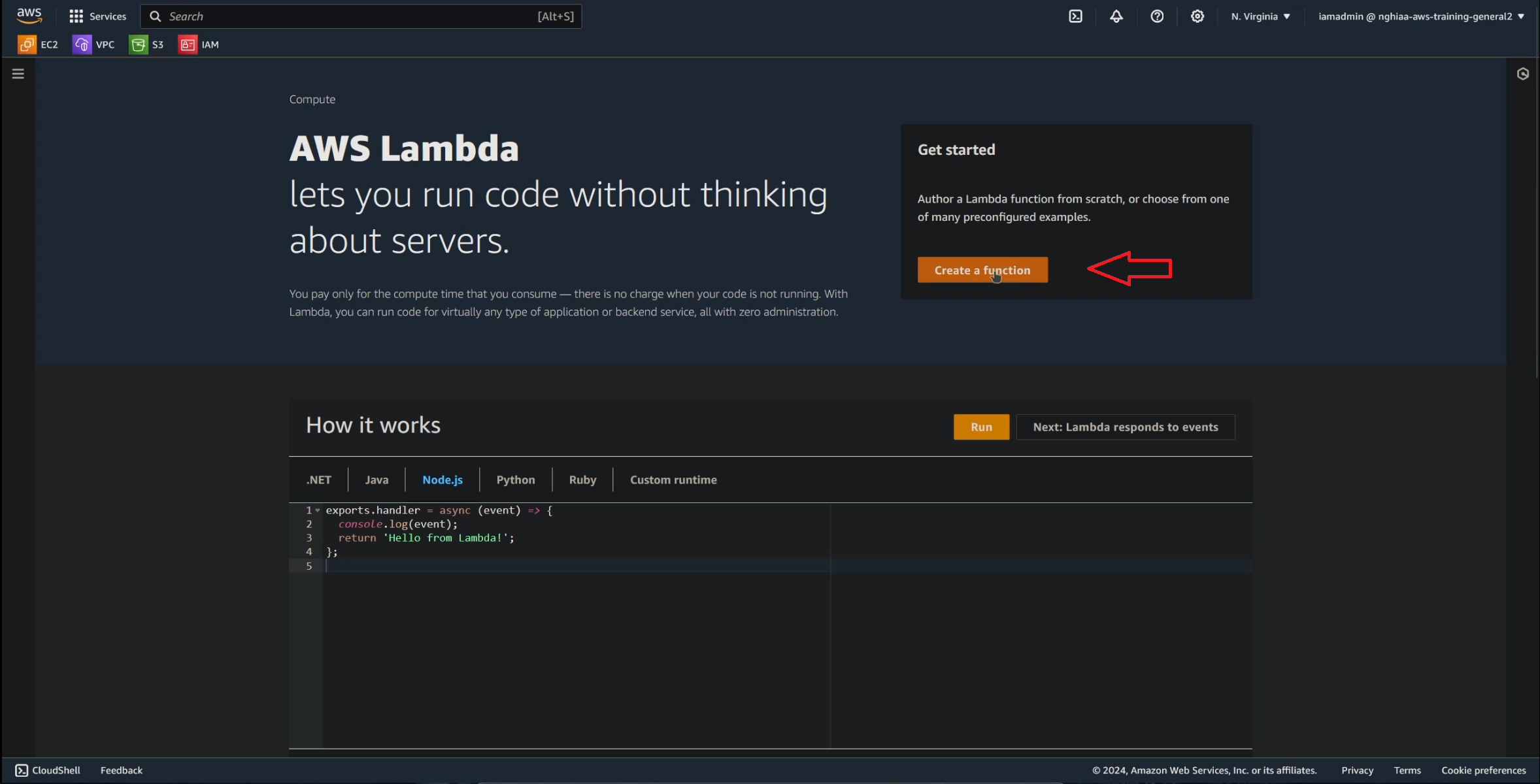Open the IAM shortcut icon
This screenshot has height=784, width=1540.
click(x=188, y=44)
